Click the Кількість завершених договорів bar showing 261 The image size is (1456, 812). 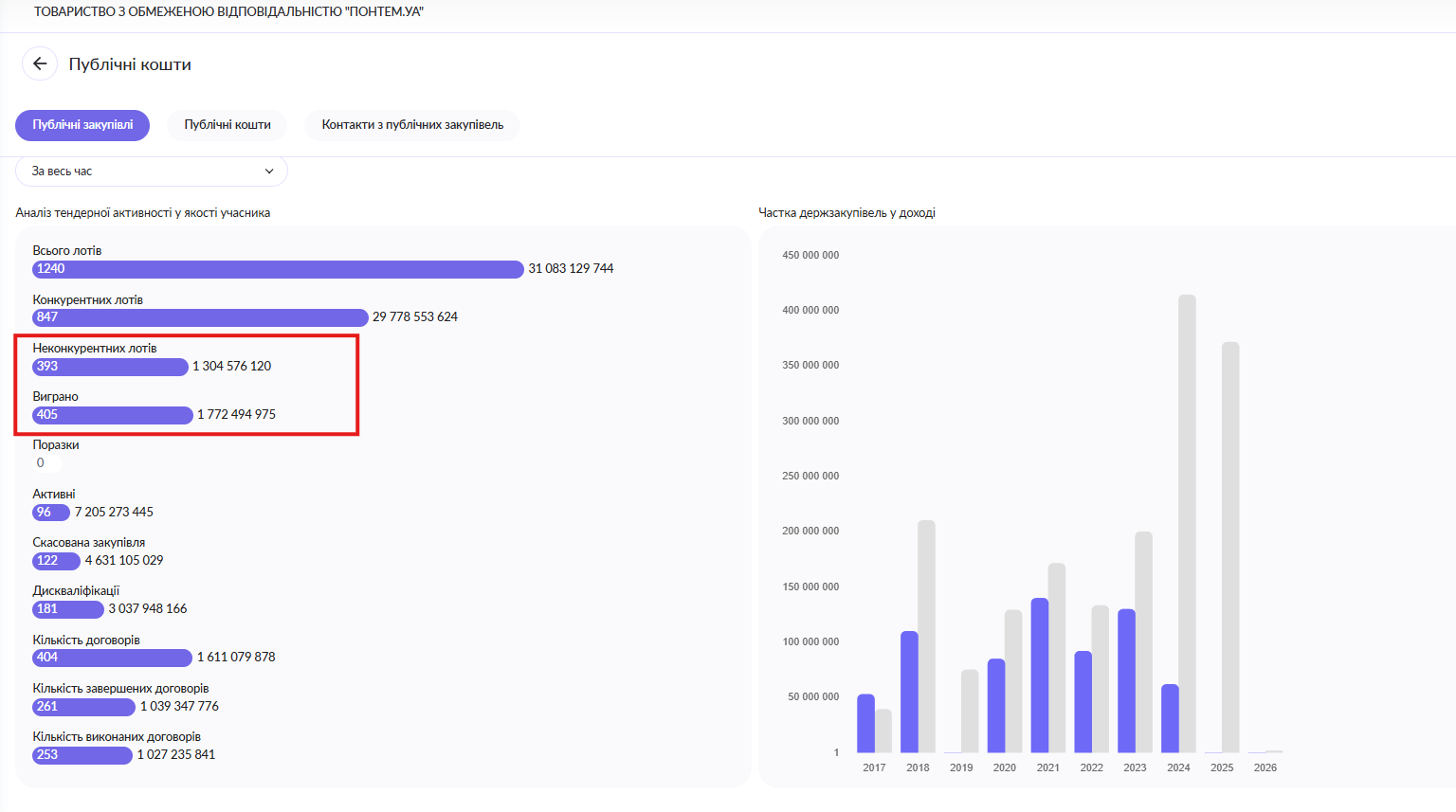83,707
